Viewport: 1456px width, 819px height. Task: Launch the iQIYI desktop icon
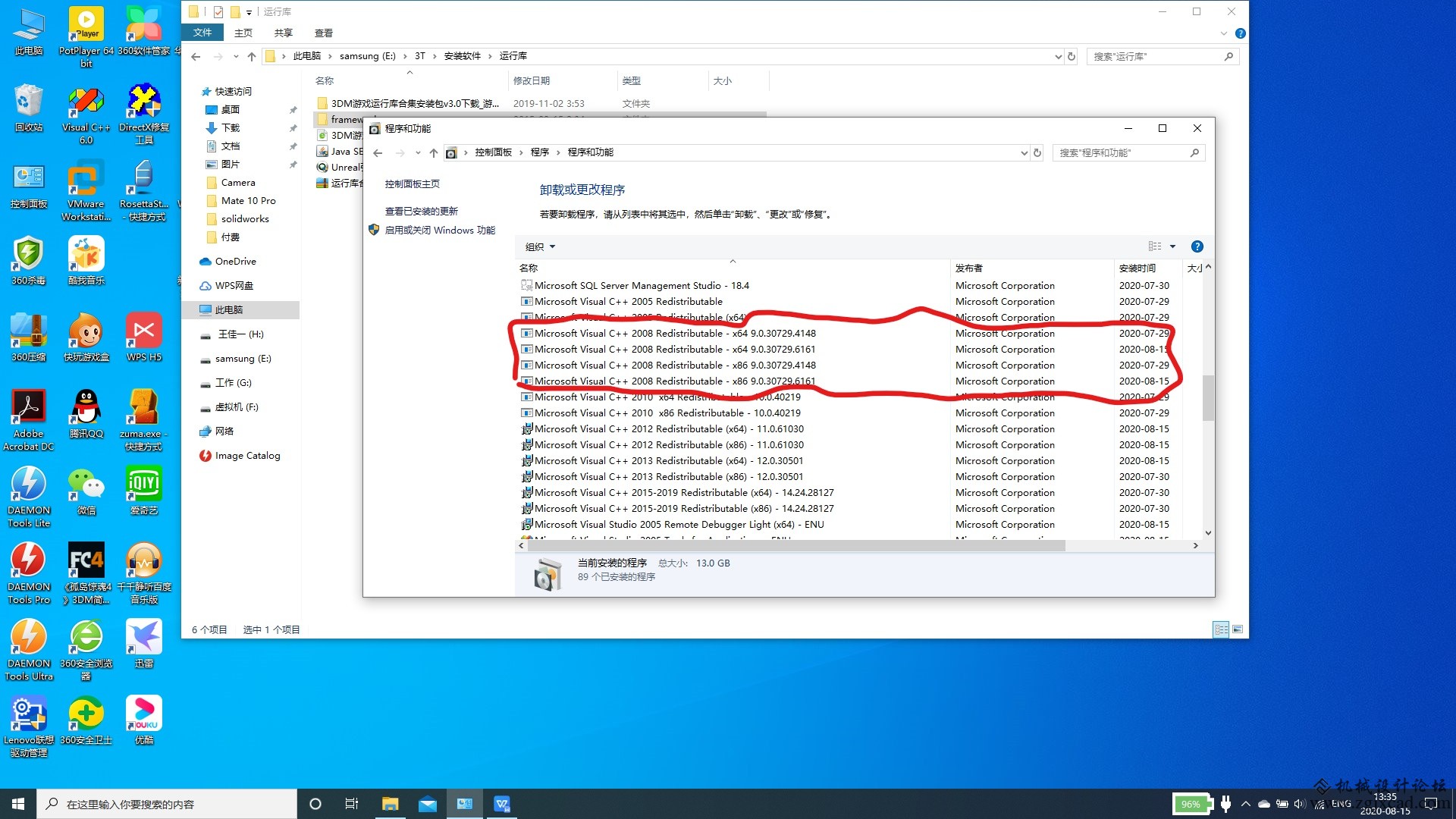[144, 491]
